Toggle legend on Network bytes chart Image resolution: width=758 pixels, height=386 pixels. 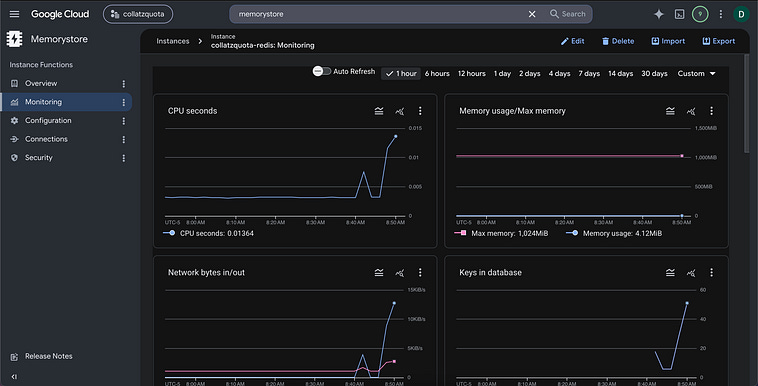coord(379,272)
